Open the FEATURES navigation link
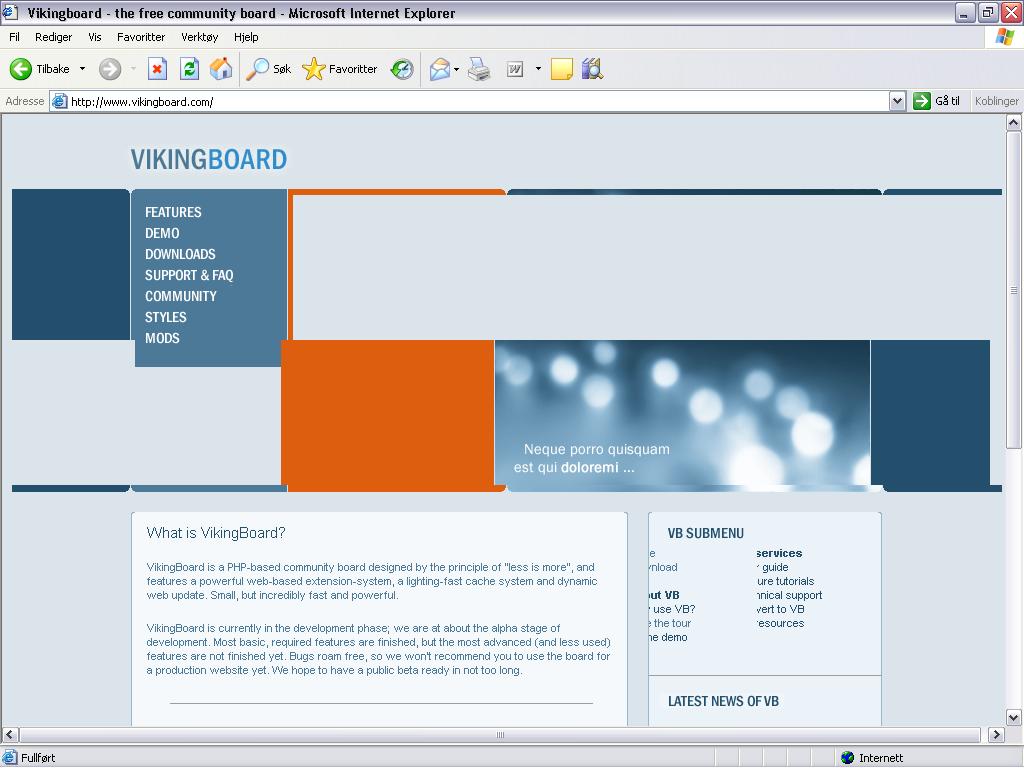This screenshot has width=1024, height=768. tap(173, 212)
